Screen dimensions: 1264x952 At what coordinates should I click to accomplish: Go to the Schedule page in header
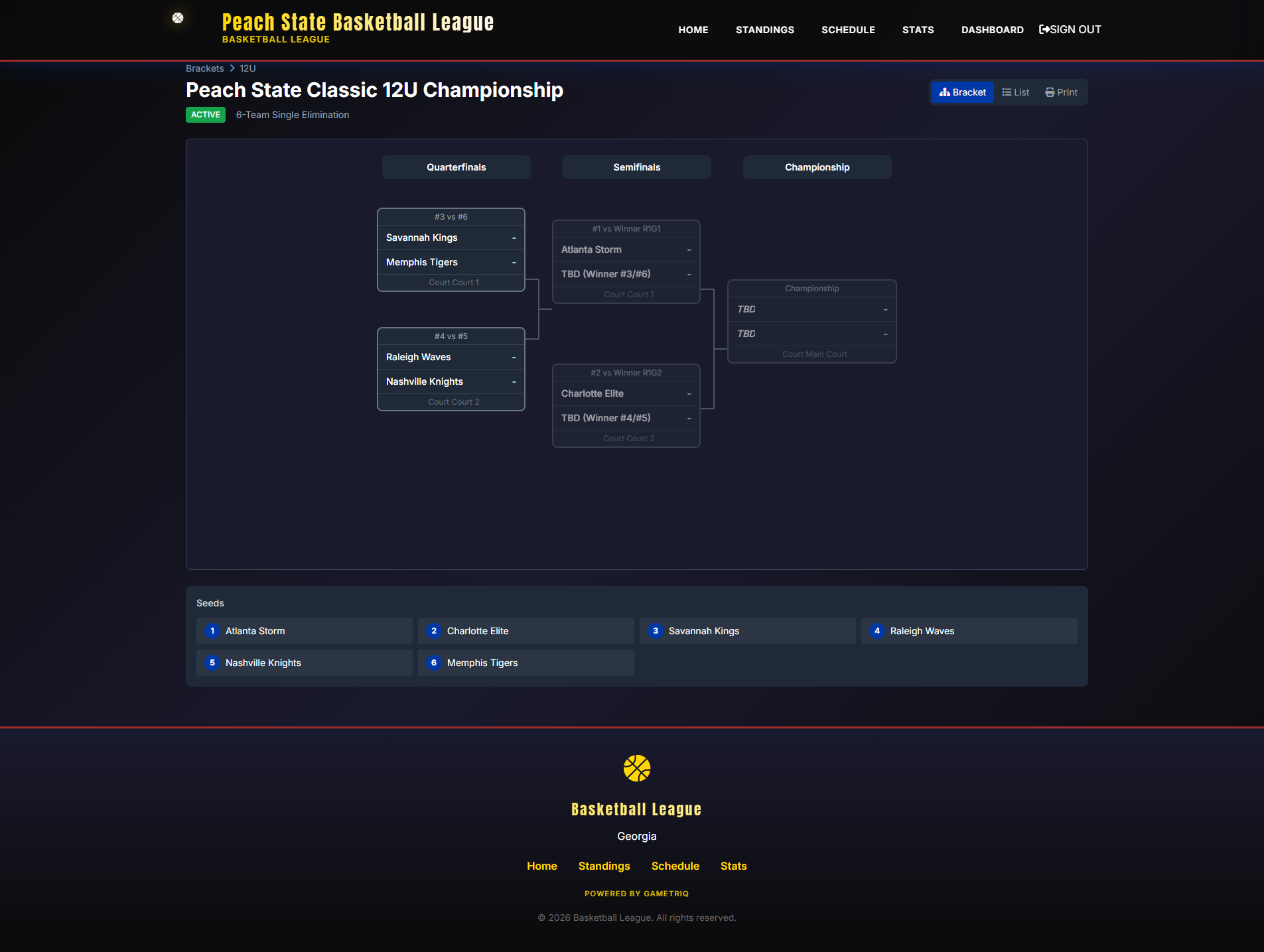(x=848, y=30)
